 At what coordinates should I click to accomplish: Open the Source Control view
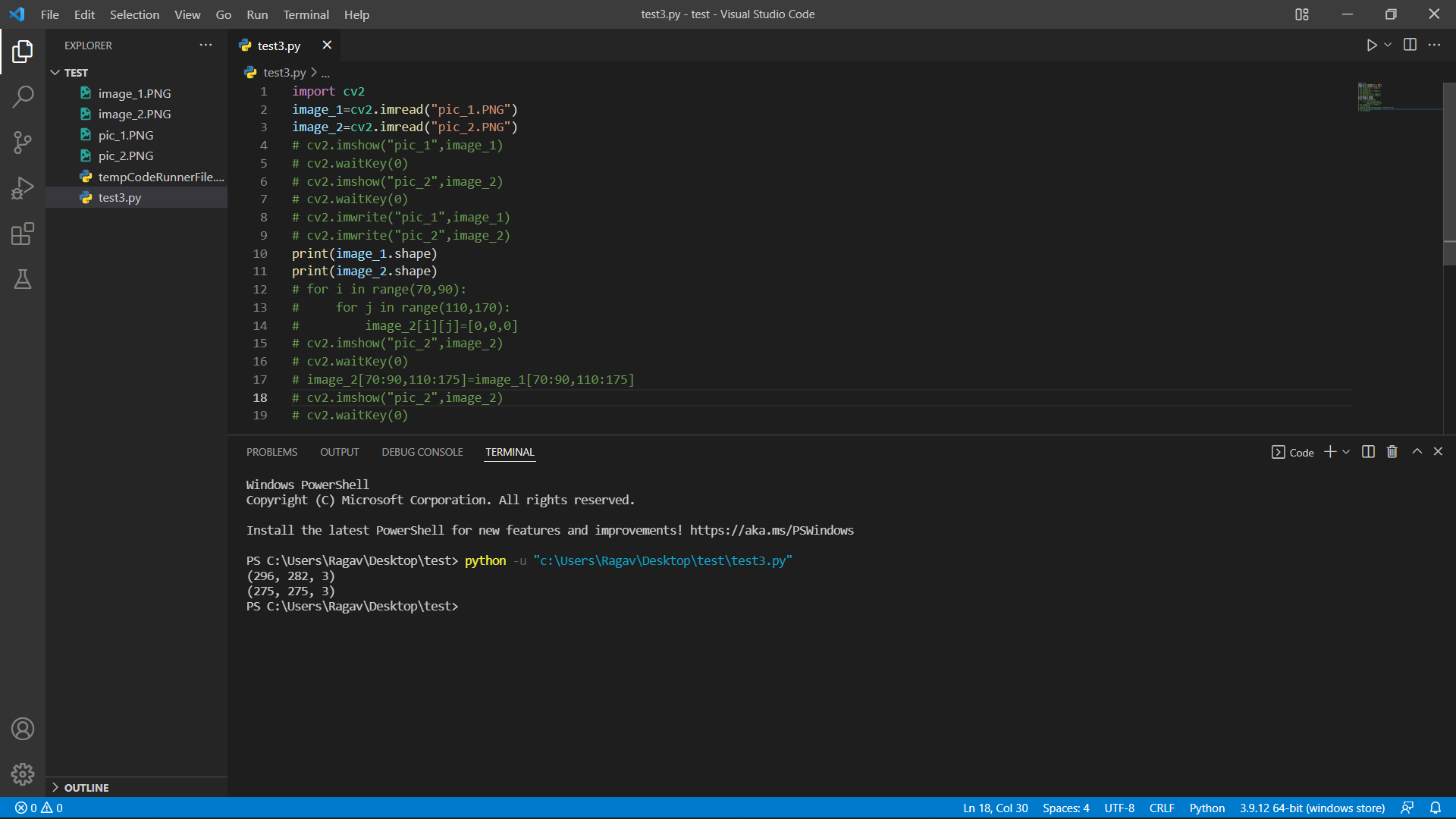click(23, 143)
